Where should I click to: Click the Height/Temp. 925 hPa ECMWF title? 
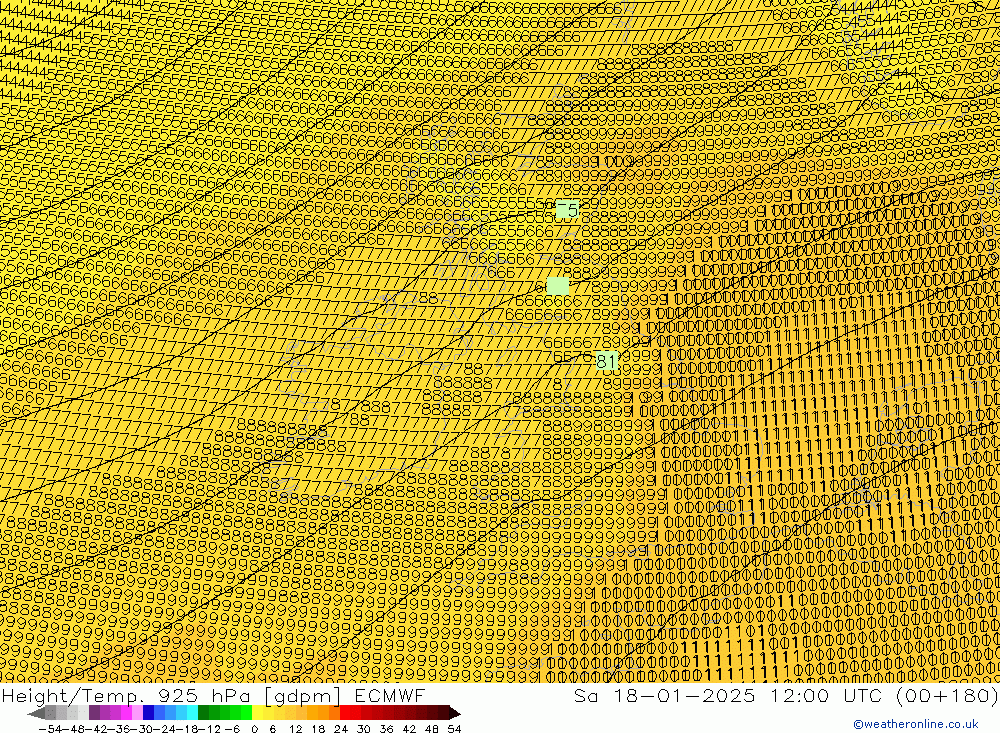213,695
